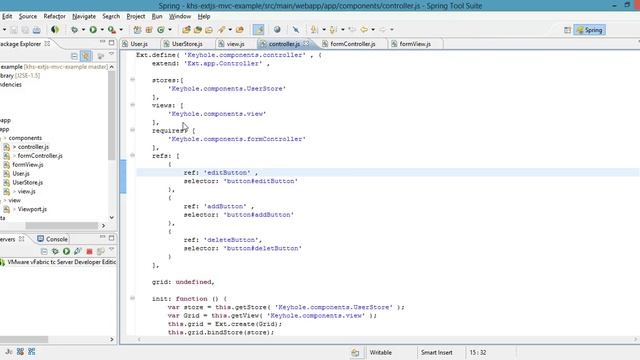Toggle Mark Occurrences highlighter icon
Image resolution: width=640 pixels, height=360 pixels.
coord(258,30)
